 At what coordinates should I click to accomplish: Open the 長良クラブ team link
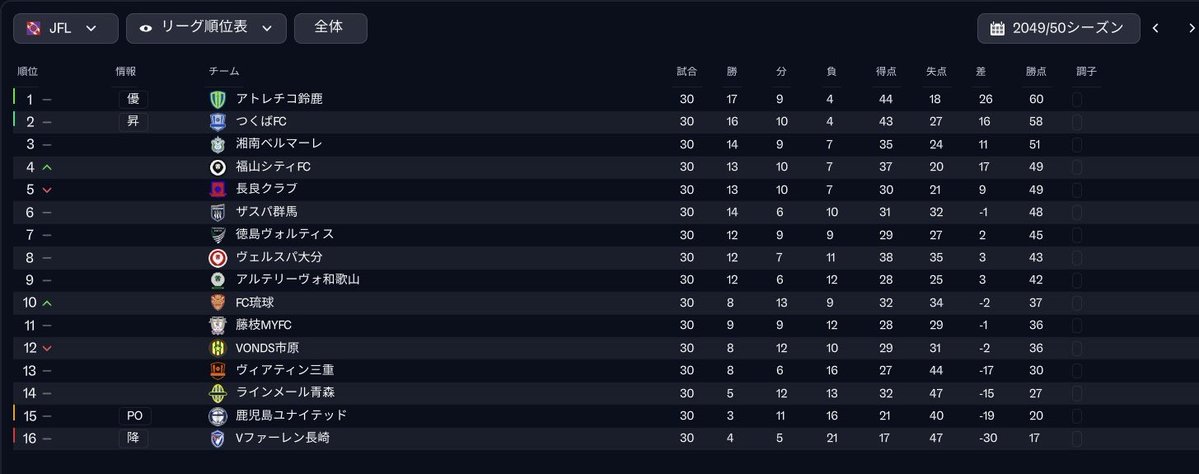click(267, 189)
